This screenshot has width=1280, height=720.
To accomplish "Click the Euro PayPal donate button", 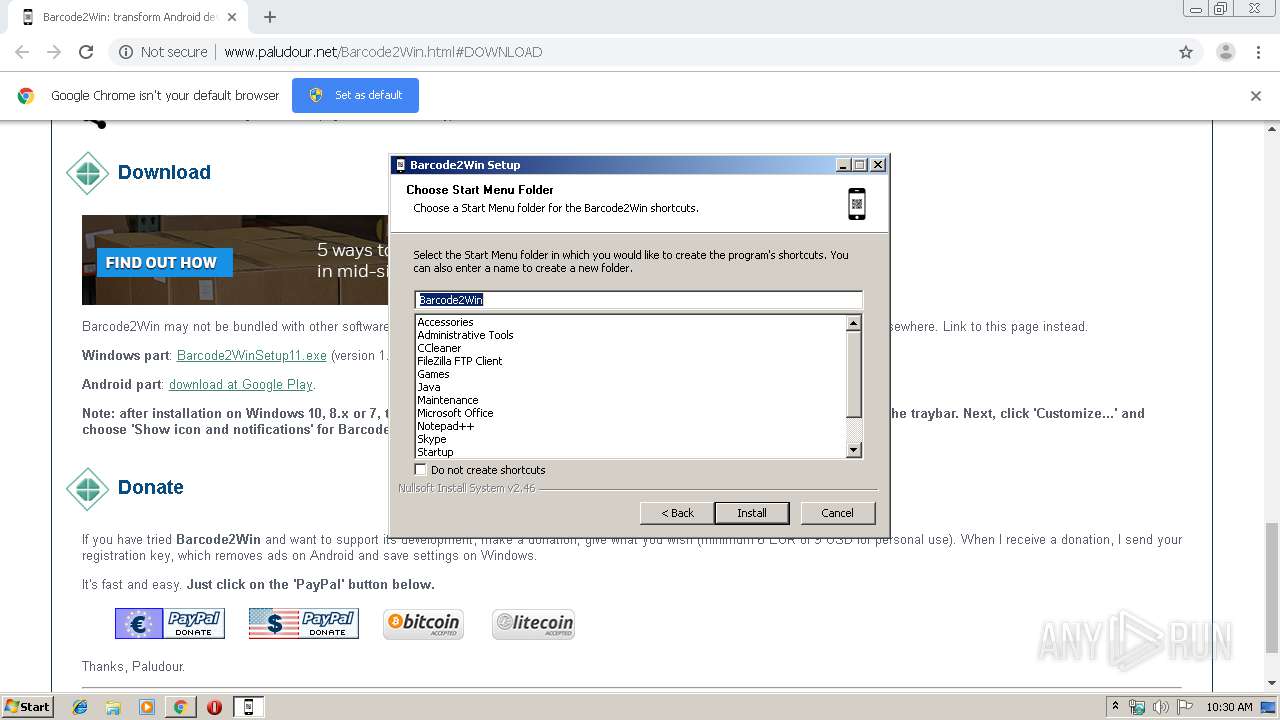I will [170, 624].
